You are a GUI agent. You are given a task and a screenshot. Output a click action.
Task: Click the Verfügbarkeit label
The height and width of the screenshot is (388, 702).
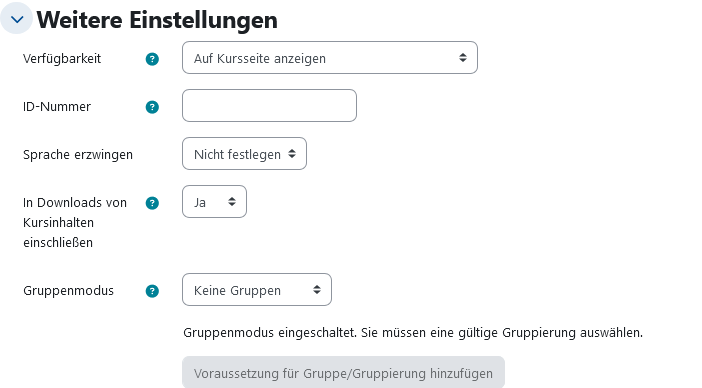pyautogui.click(x=62, y=59)
